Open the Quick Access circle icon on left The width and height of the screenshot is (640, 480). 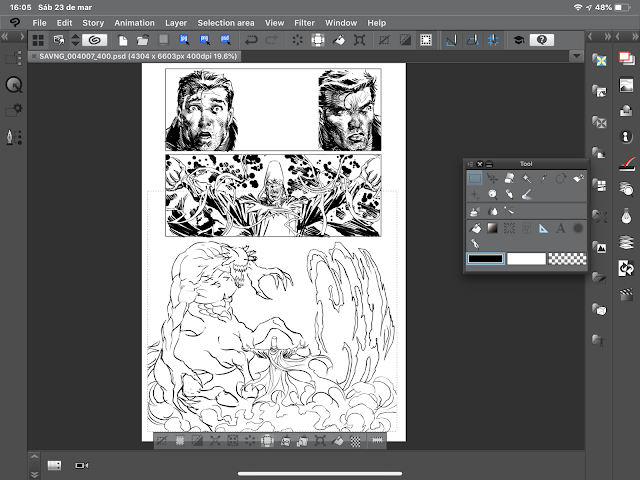tap(14, 85)
